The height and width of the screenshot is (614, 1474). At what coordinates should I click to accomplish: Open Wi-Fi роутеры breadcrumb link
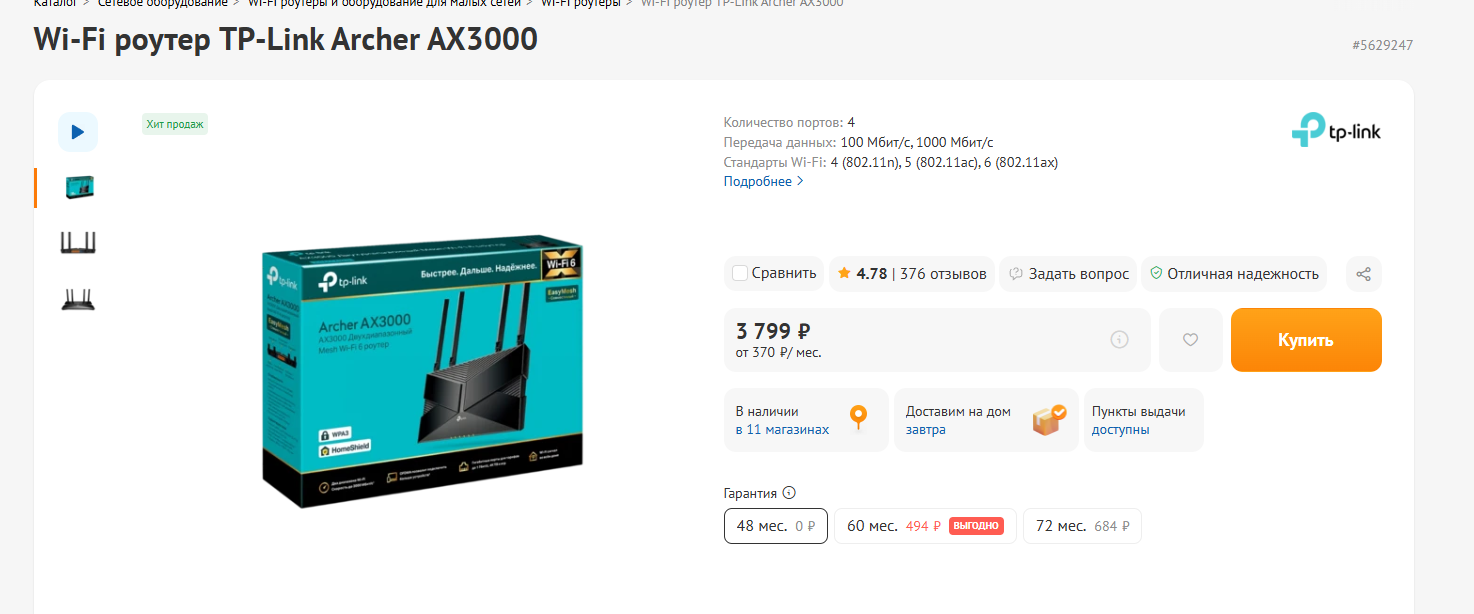pos(580,3)
